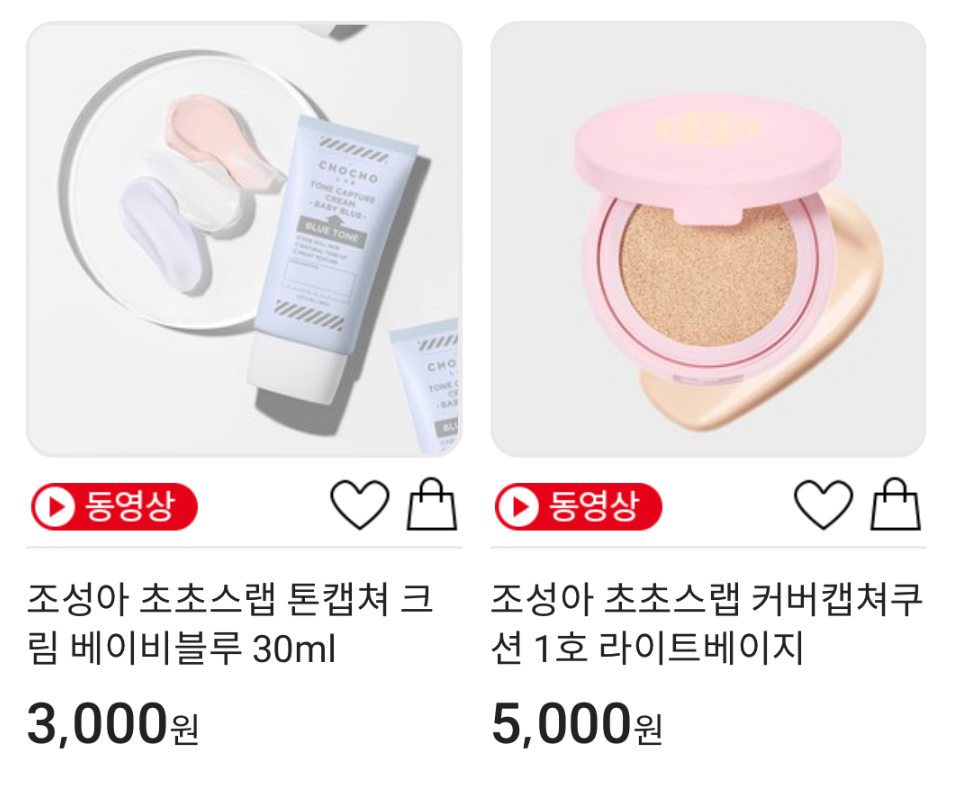Click the red play circle in left video badge
953x793 pixels.
click(53, 506)
